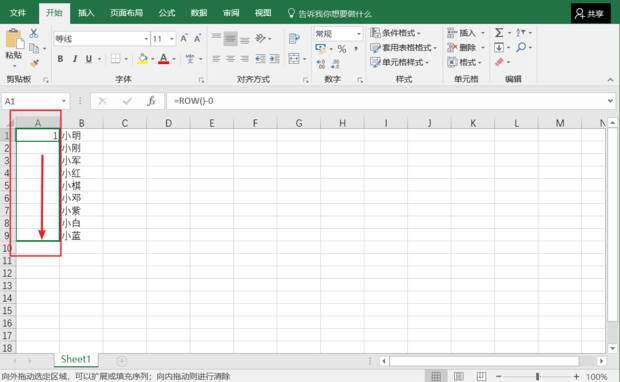Click the increase decimal icon
This screenshot has height=382, width=620.
tap(321, 64)
